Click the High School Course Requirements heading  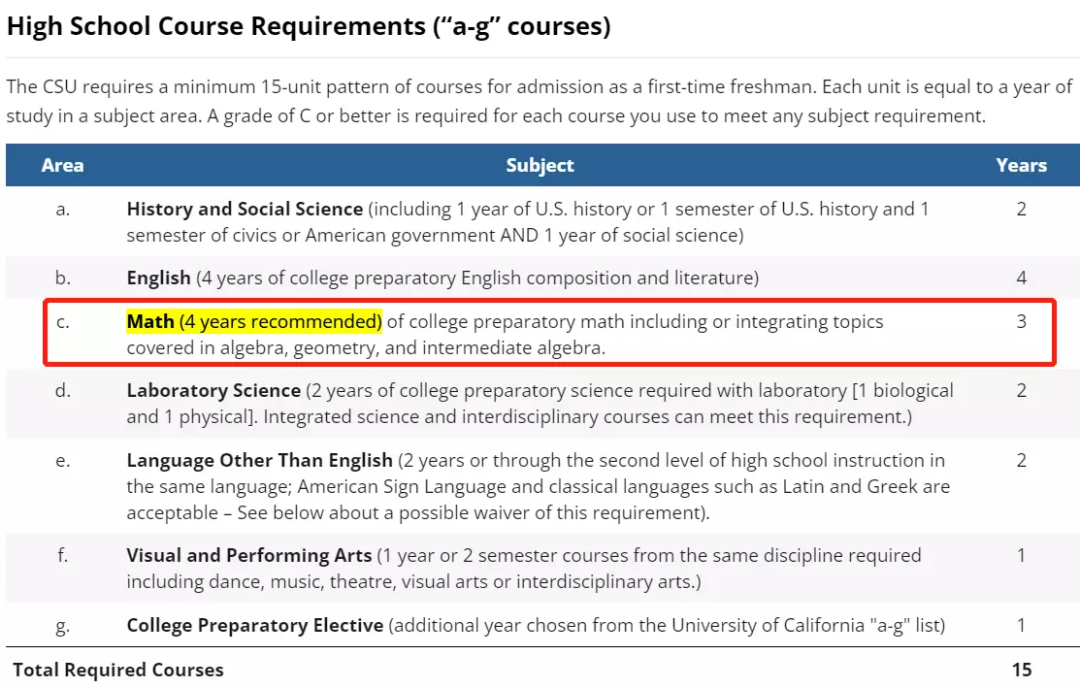pyautogui.click(x=308, y=26)
